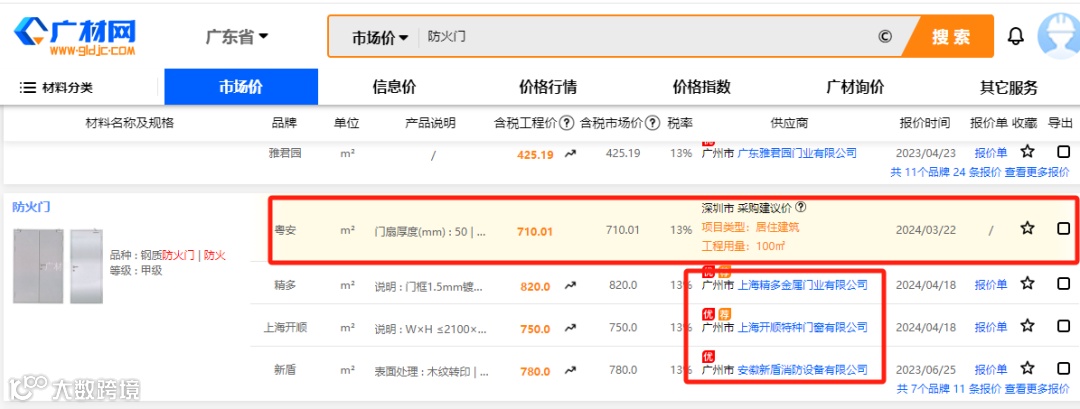Open 报价单 for the 新盾 row
This screenshot has height=409, width=1080.
coord(990,370)
